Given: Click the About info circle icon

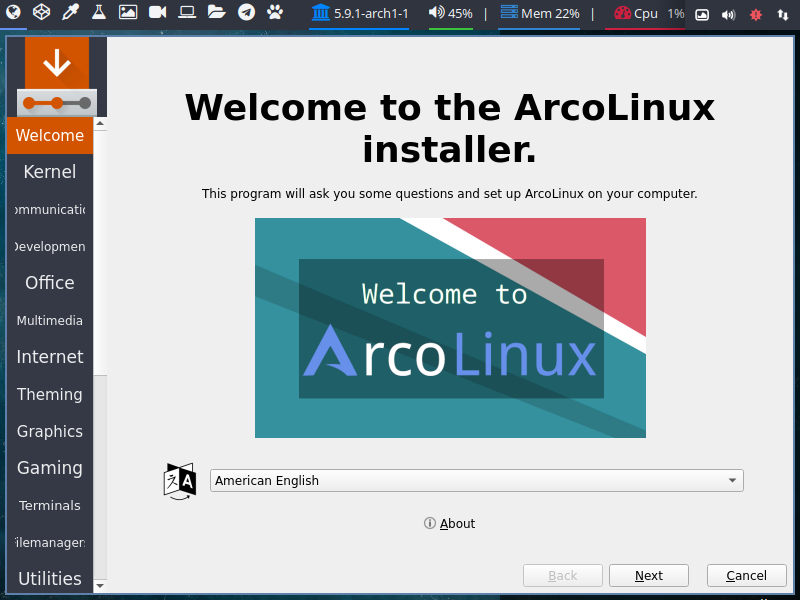Looking at the screenshot, I should pyautogui.click(x=430, y=523).
